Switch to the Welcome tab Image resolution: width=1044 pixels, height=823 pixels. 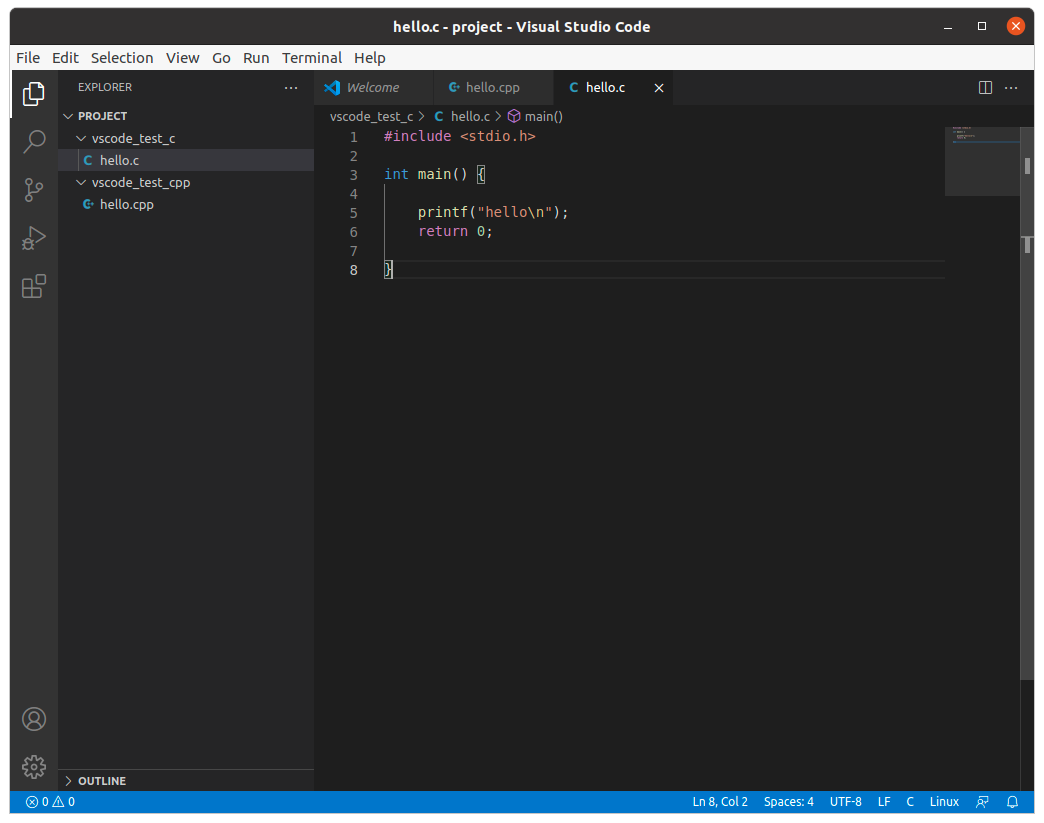point(373,88)
